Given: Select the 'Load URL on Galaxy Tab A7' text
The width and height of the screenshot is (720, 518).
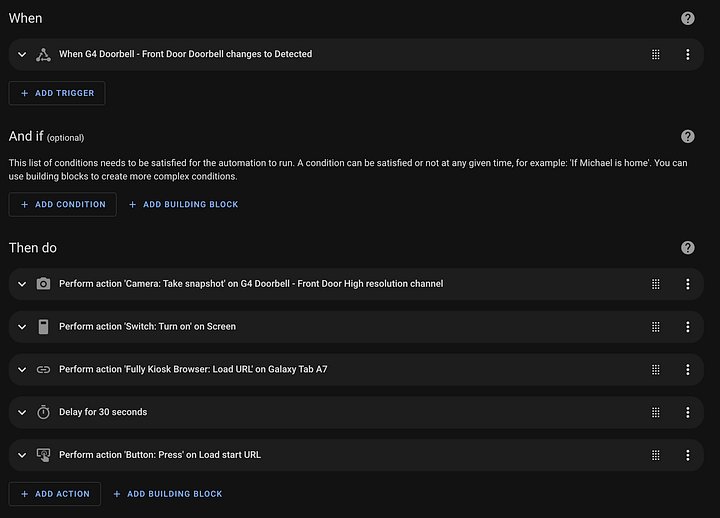Looking at the screenshot, I should click(x=270, y=369).
